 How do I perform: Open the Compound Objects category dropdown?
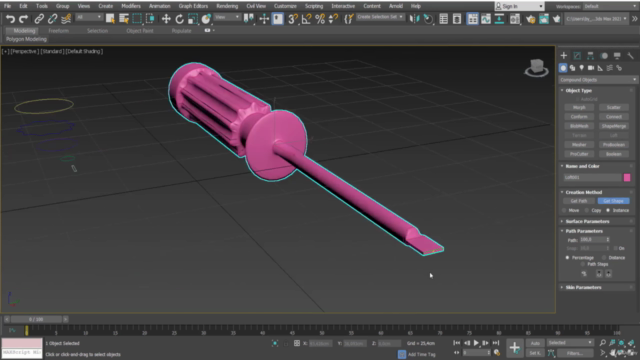[598, 80]
